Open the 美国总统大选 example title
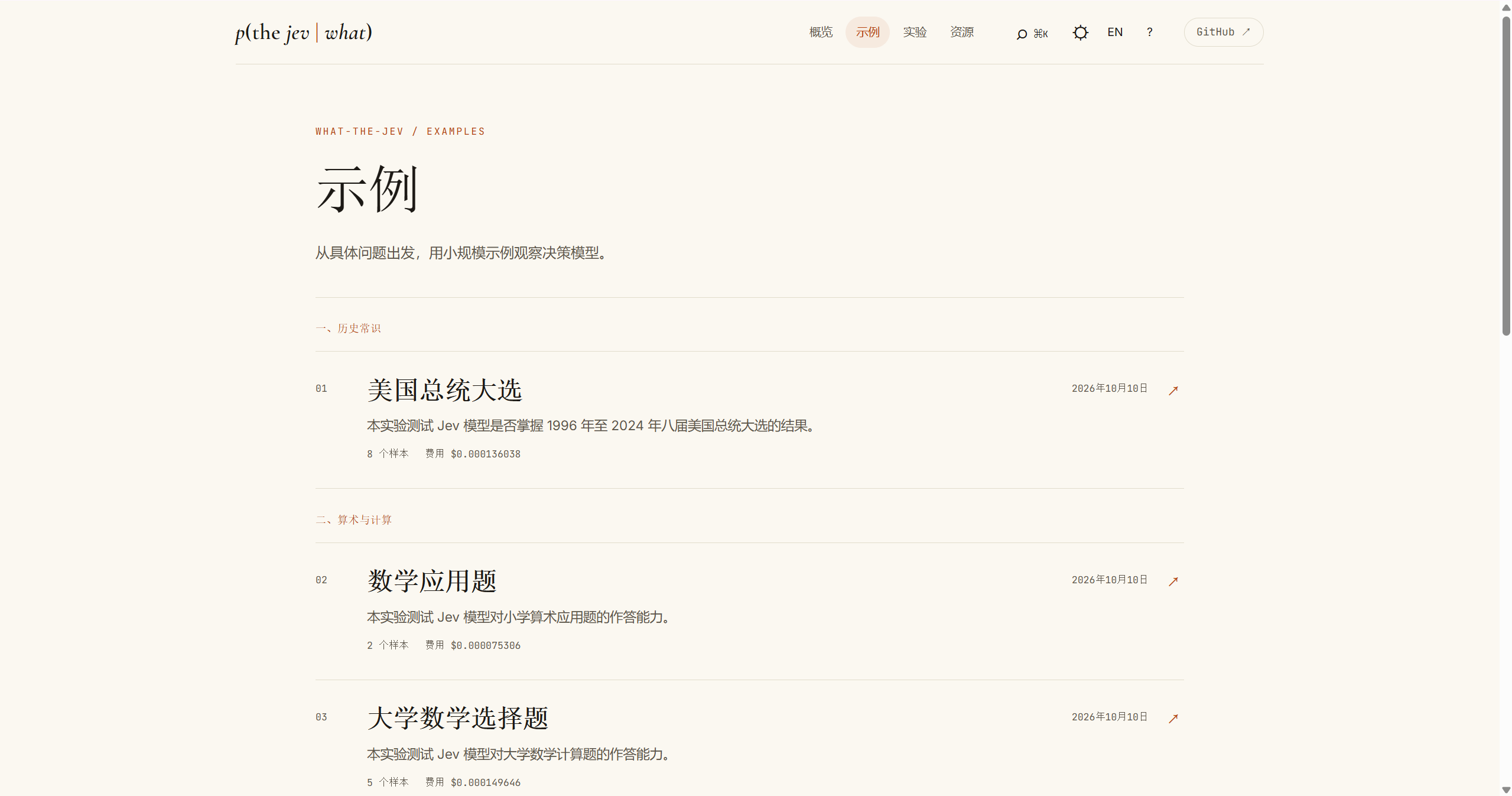The width and height of the screenshot is (1512, 796). click(x=444, y=390)
